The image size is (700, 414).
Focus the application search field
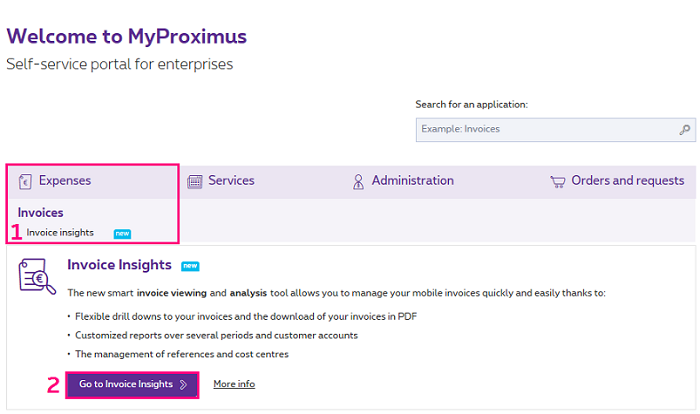545,129
